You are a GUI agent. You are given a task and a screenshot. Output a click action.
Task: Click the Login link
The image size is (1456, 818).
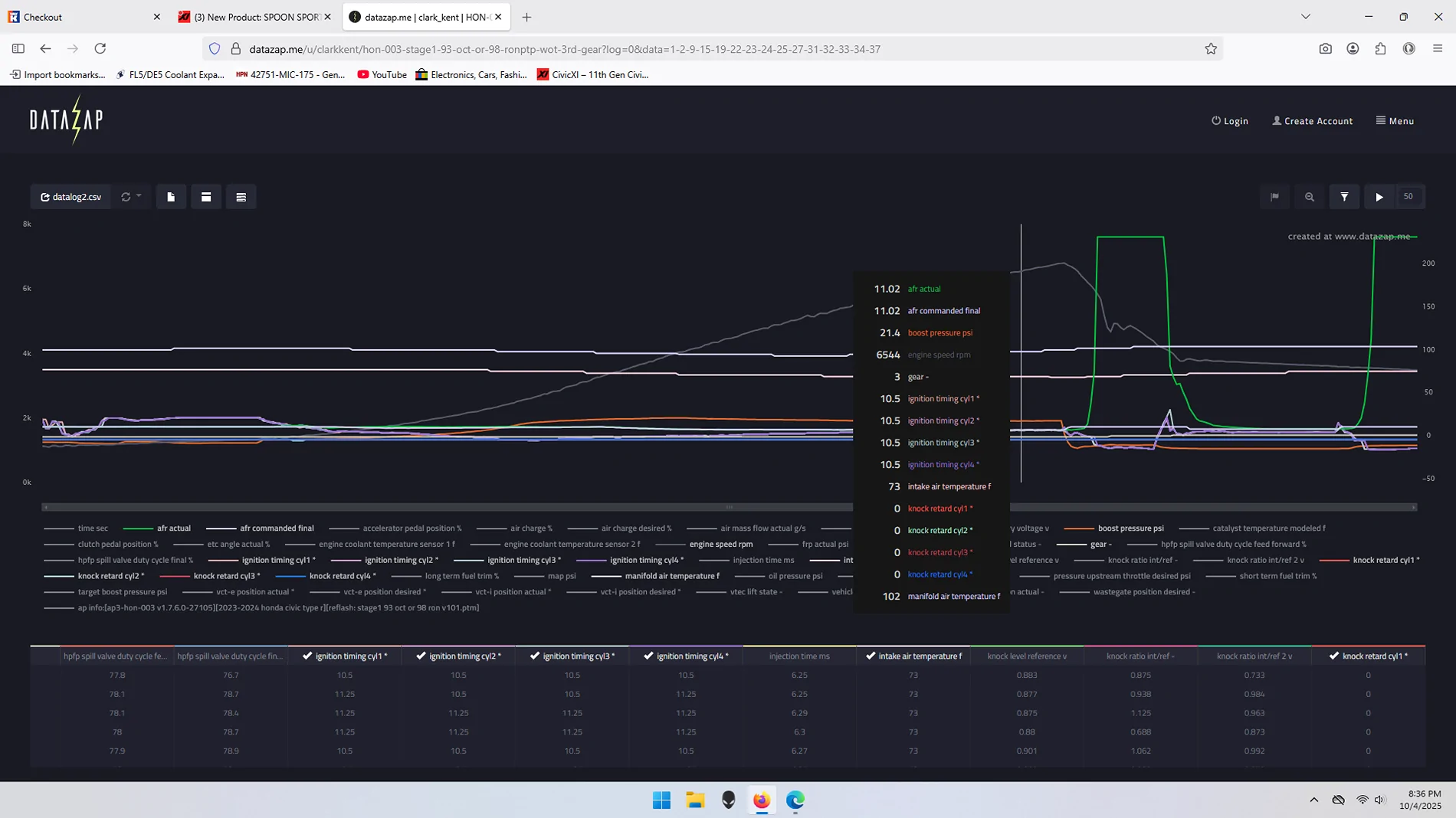[1229, 121]
